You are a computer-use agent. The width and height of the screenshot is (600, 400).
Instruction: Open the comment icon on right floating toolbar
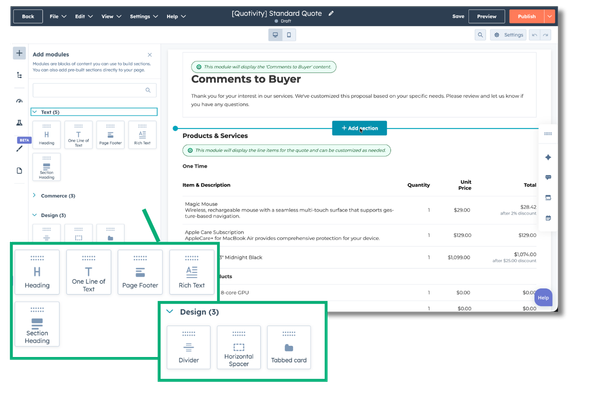pos(548,177)
